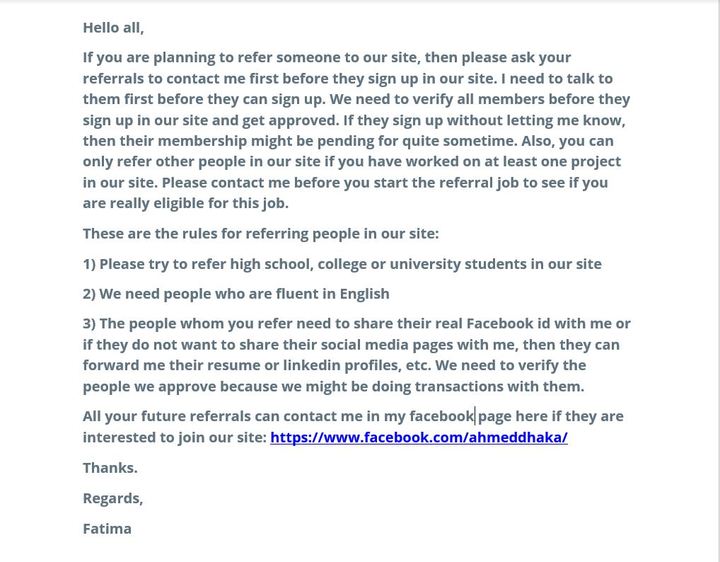The image size is (720, 562).
Task: Place cursor on "Hello all," greeting
Action: pyautogui.click(x=113, y=28)
